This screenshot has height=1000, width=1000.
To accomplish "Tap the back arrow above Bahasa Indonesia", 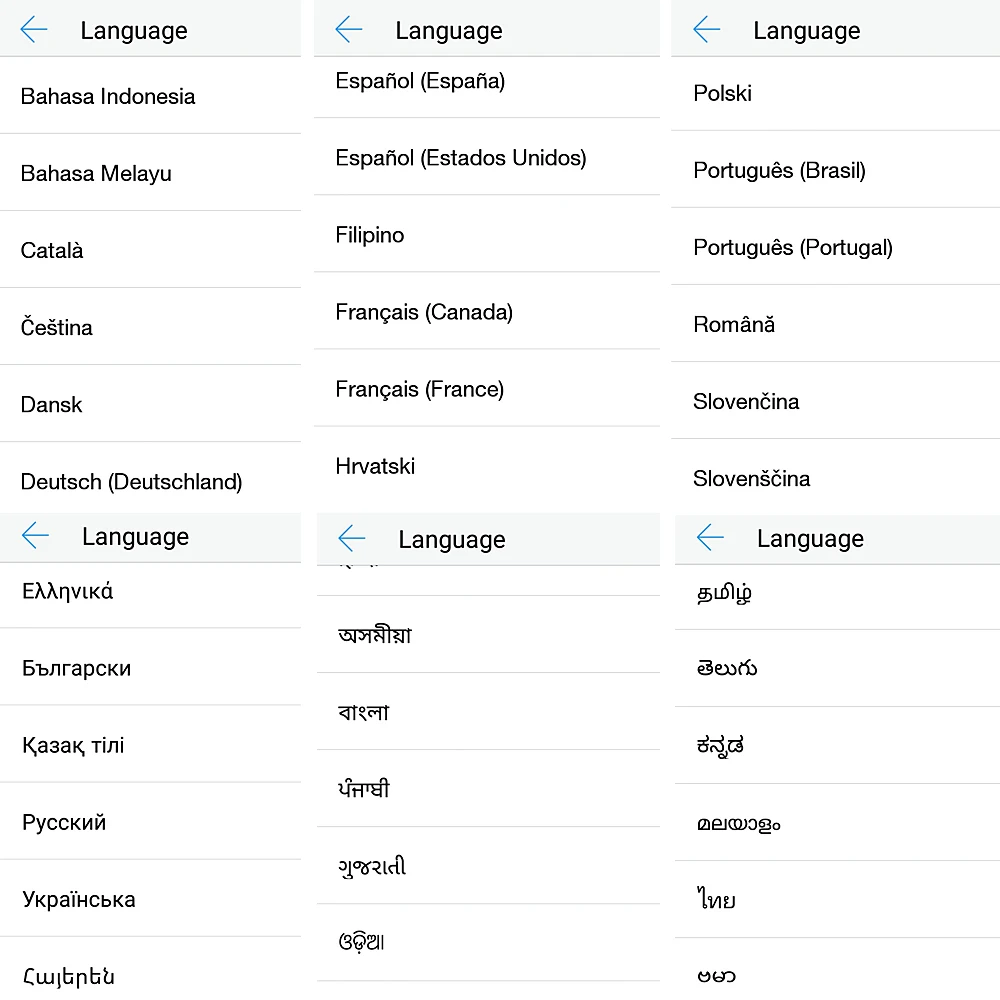I will point(34,31).
